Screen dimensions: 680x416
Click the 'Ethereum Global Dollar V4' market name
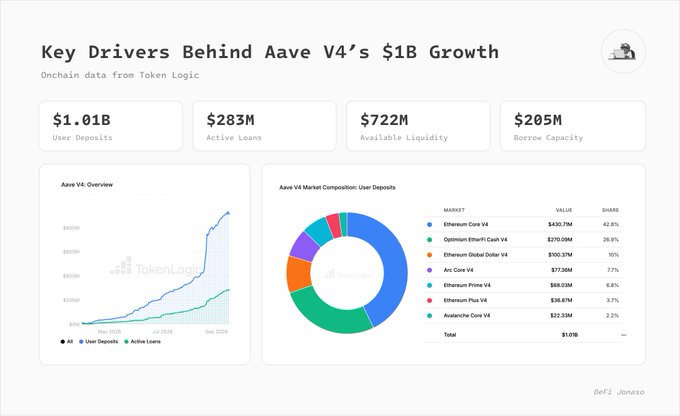coord(475,255)
